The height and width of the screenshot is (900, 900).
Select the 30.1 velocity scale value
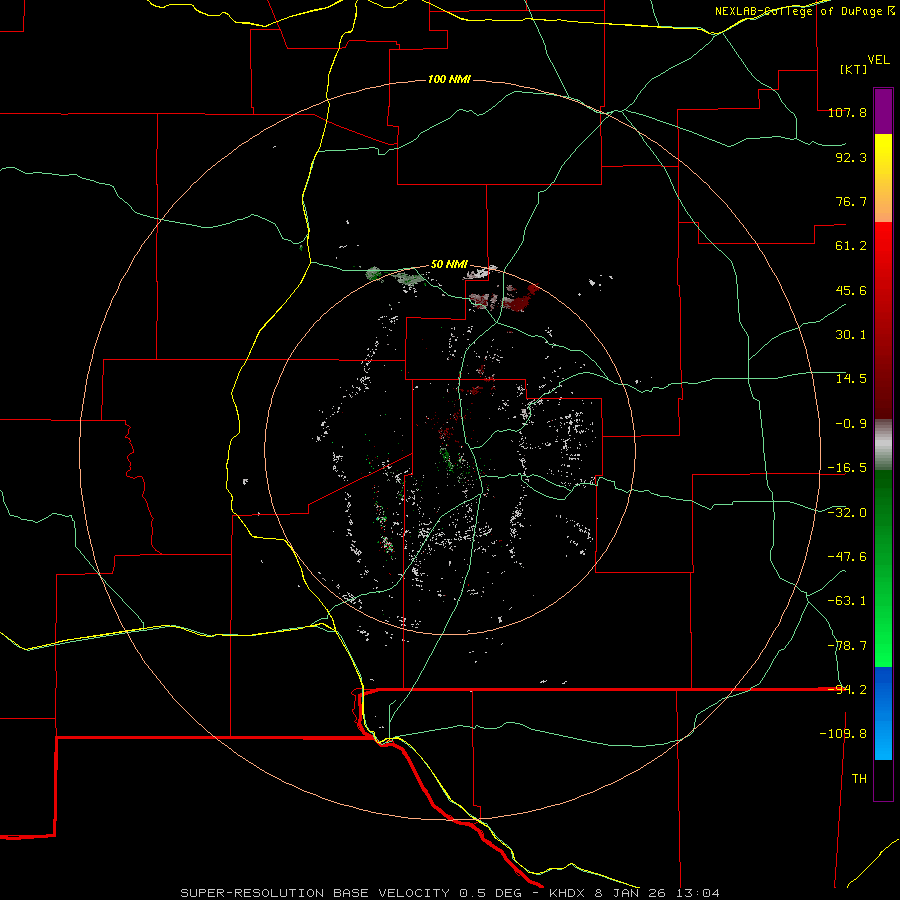point(851,335)
